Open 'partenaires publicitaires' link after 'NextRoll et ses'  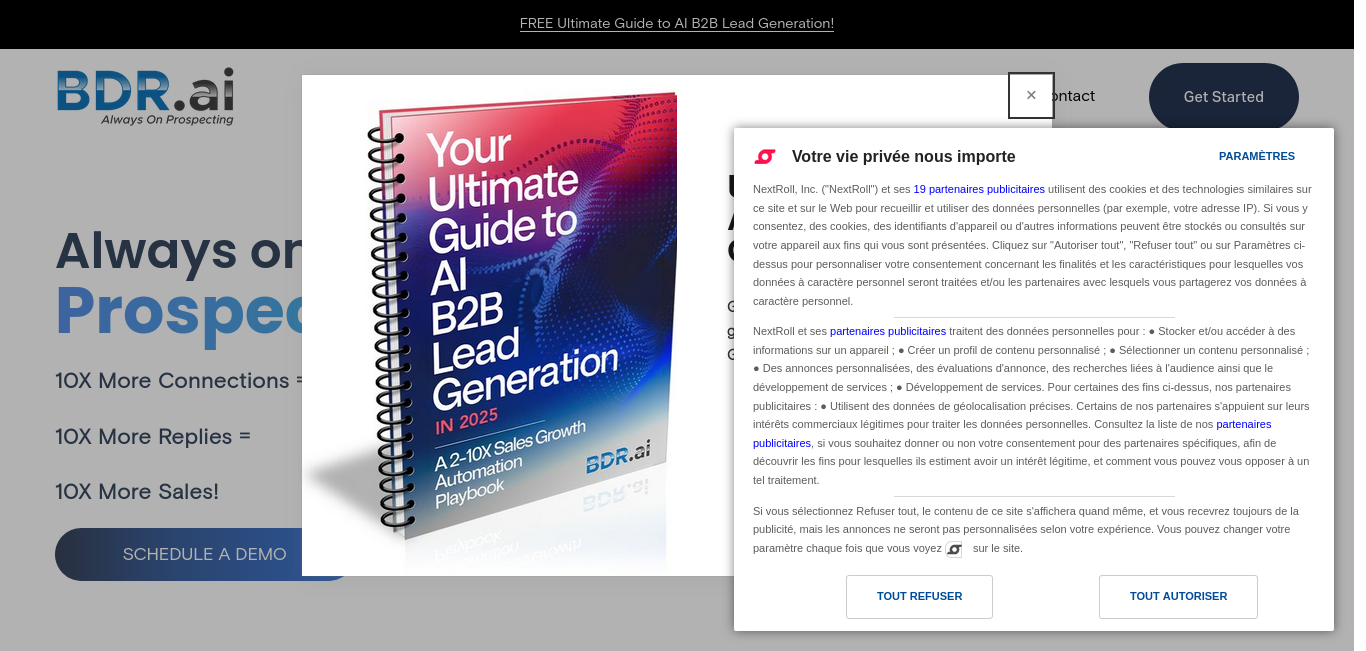tap(888, 331)
